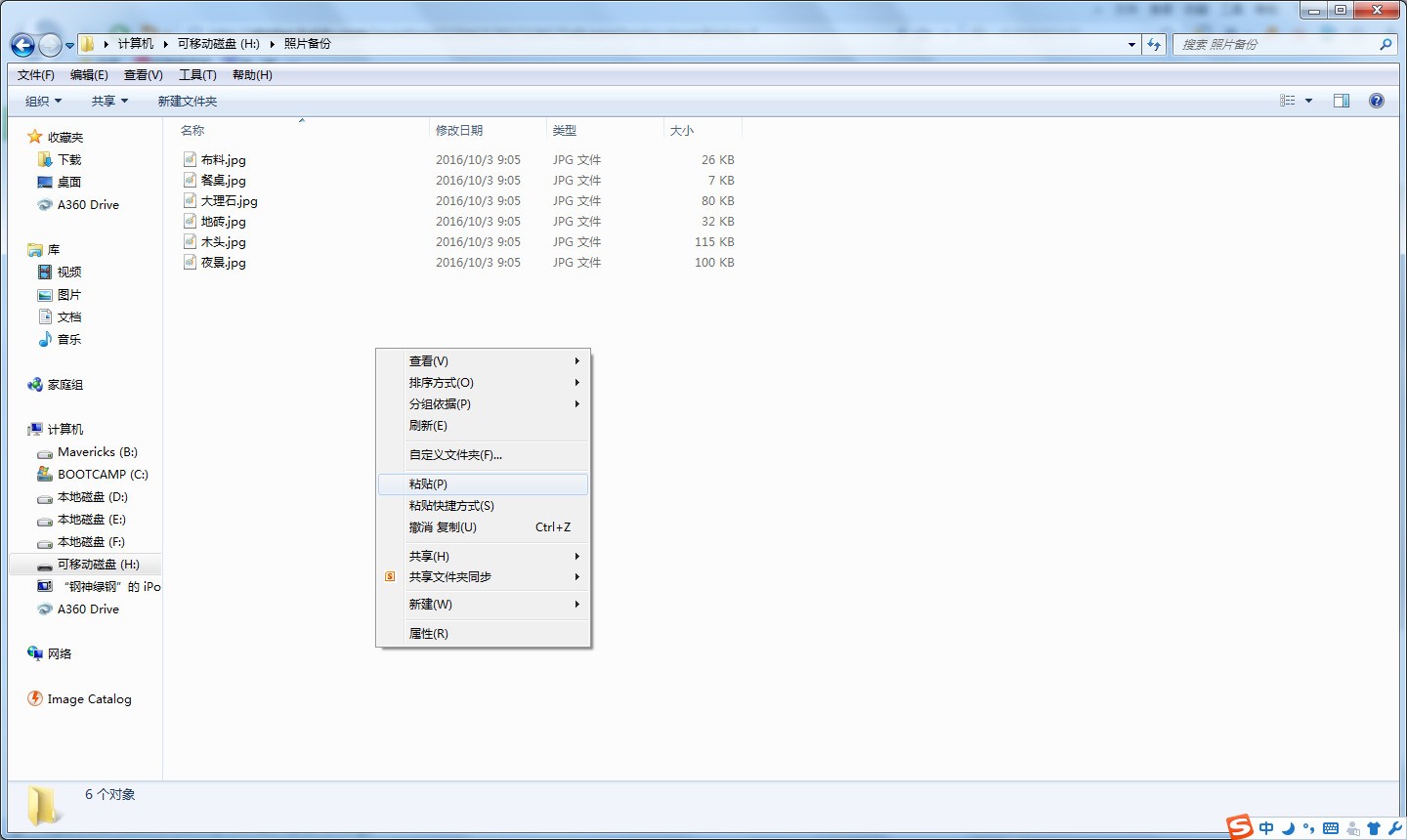Toggle Sogou Chinese punctuation mode
This screenshot has height=840, width=1407.
[x=1308, y=828]
